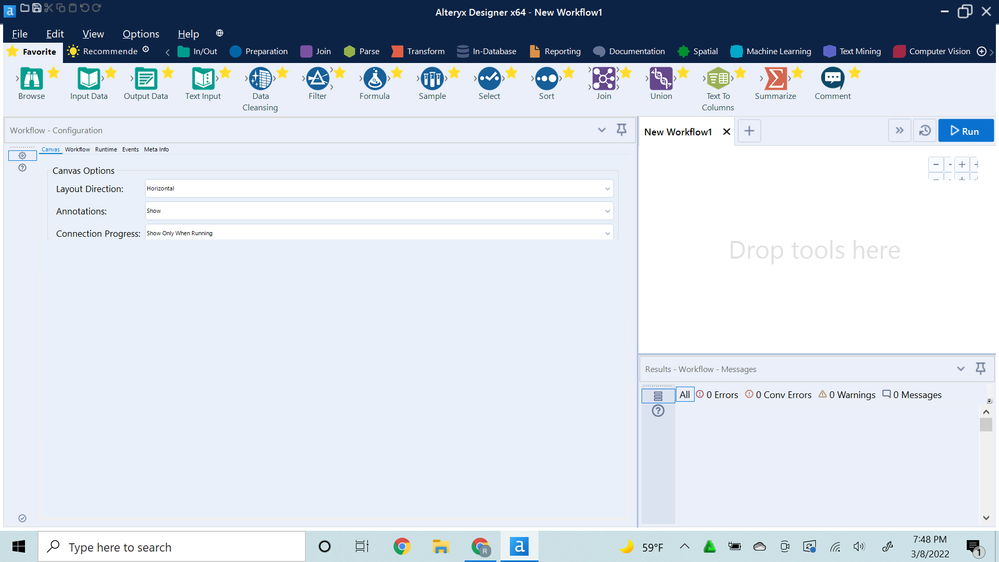Open the Preparation tool category
Viewport: 999px width, 562px height.
tap(259, 52)
